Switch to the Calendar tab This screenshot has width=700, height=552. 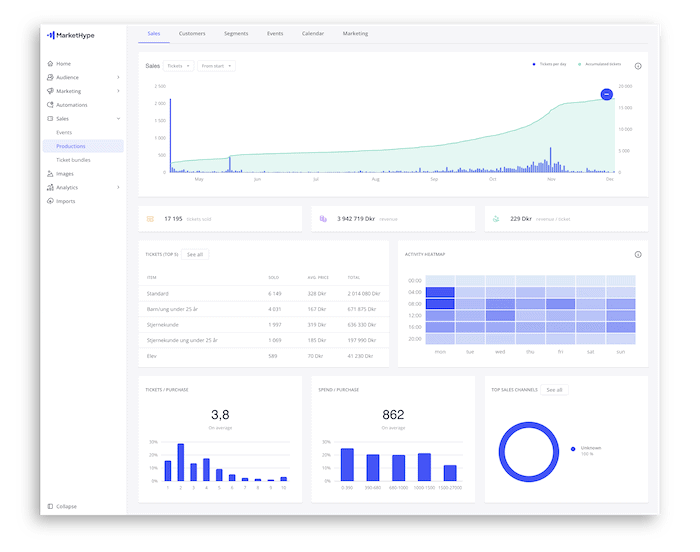click(313, 34)
